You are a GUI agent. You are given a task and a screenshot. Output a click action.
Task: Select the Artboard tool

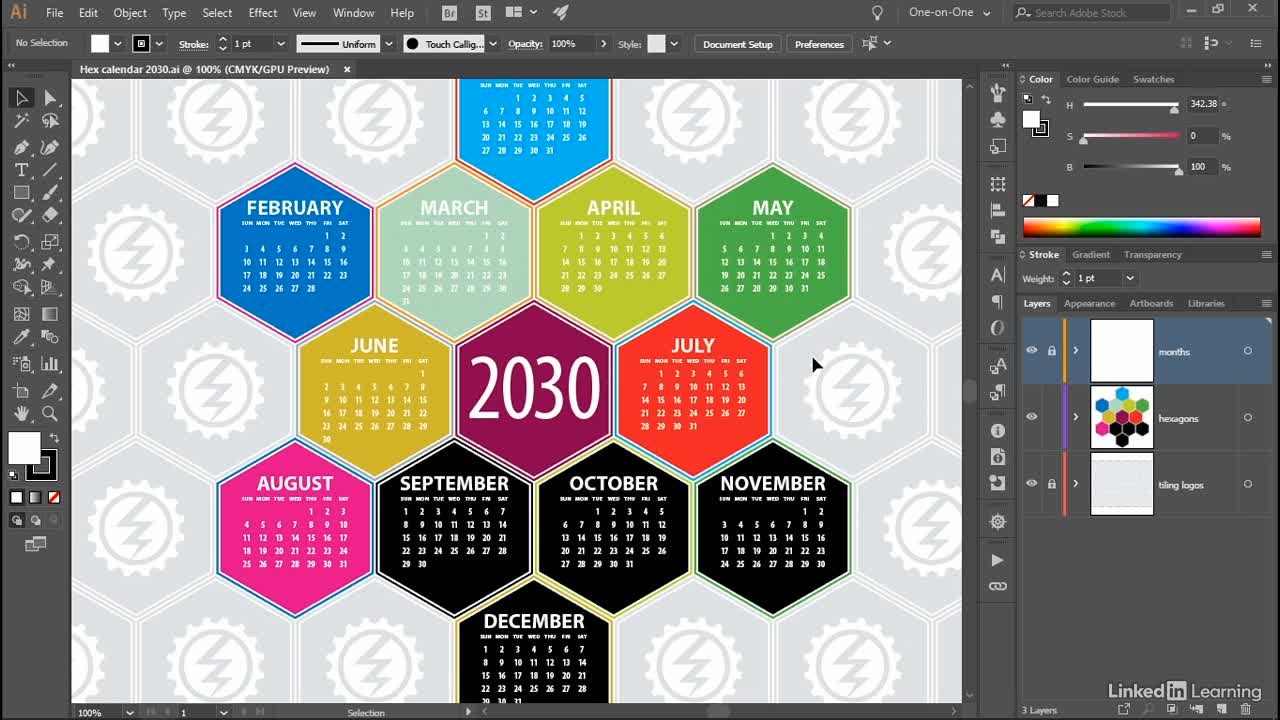pos(21,390)
